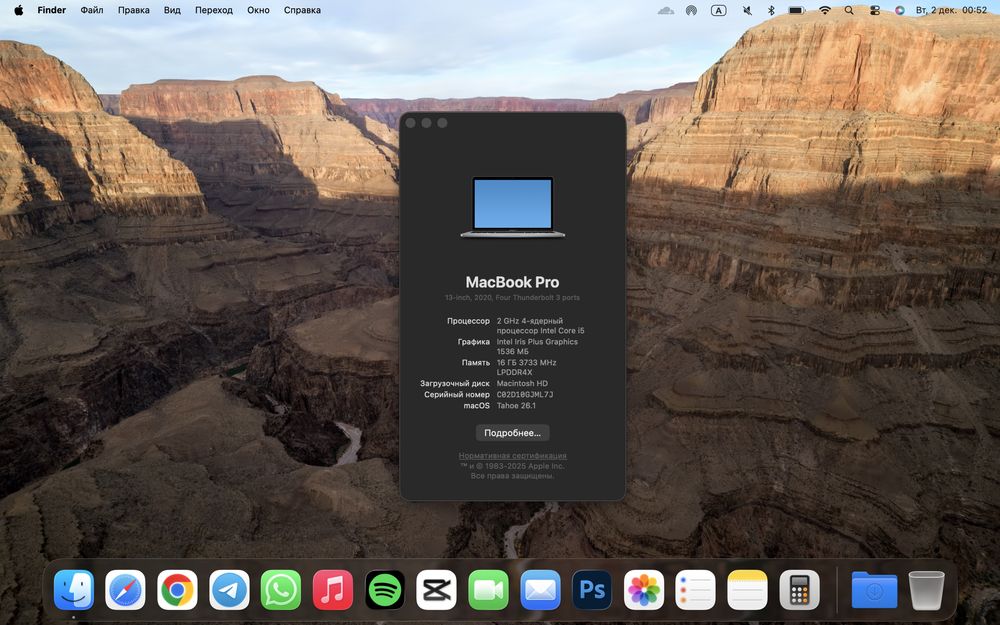Image resolution: width=1000 pixels, height=625 pixels.
Task: Open the Переход menu
Action: (x=214, y=10)
